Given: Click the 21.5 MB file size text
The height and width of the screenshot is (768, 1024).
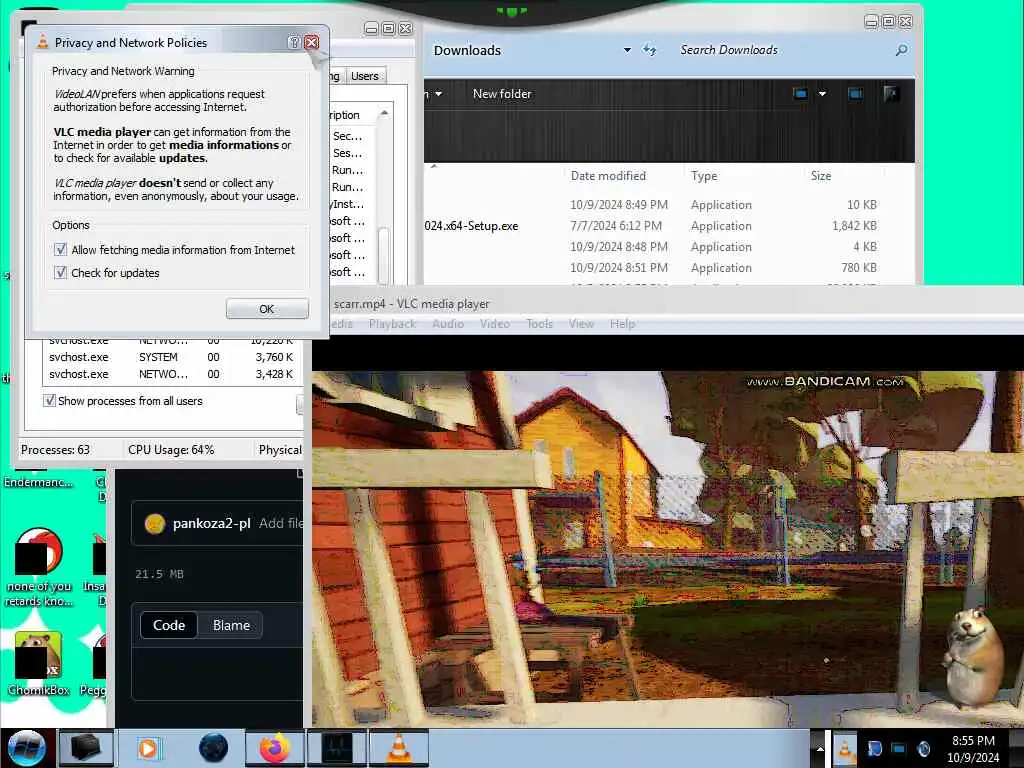Looking at the screenshot, I should [159, 574].
